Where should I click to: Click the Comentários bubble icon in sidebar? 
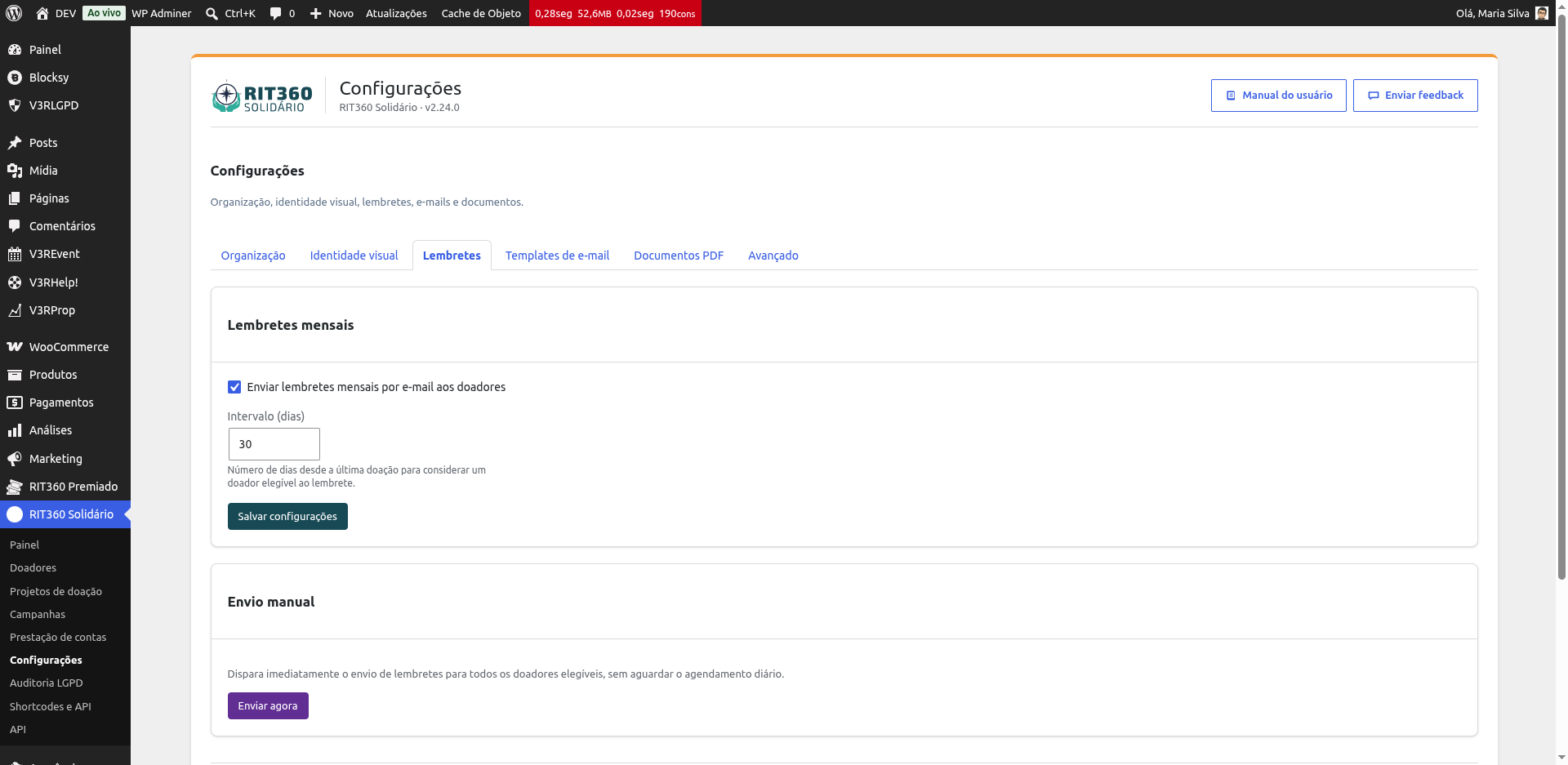click(15, 226)
